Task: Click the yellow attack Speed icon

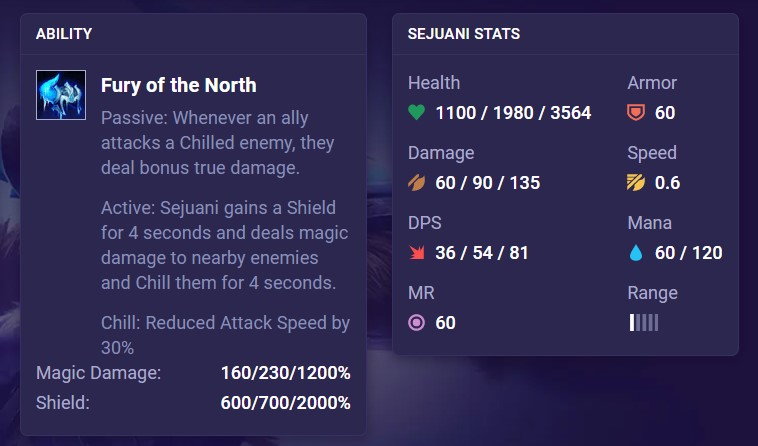Action: (636, 183)
